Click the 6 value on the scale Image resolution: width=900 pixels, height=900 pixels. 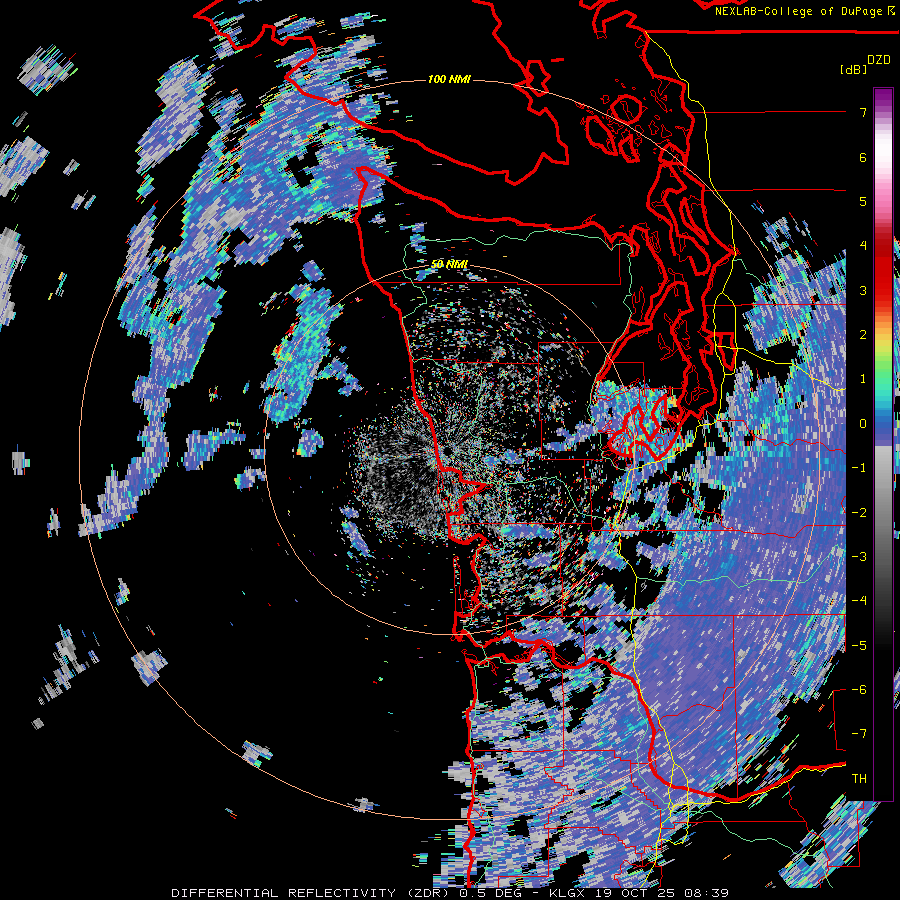pos(863,157)
